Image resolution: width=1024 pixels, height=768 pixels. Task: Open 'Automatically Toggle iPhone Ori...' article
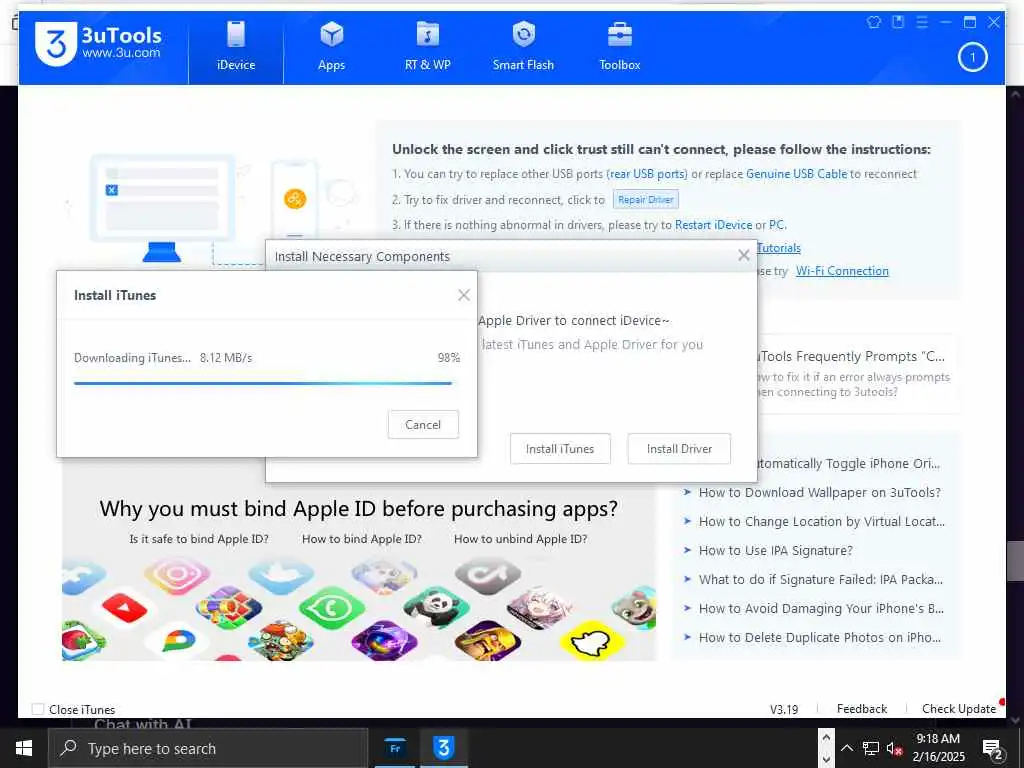[x=848, y=464]
